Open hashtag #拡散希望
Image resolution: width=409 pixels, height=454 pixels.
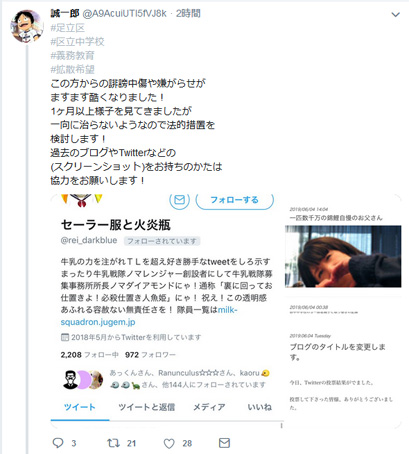click(x=72, y=69)
